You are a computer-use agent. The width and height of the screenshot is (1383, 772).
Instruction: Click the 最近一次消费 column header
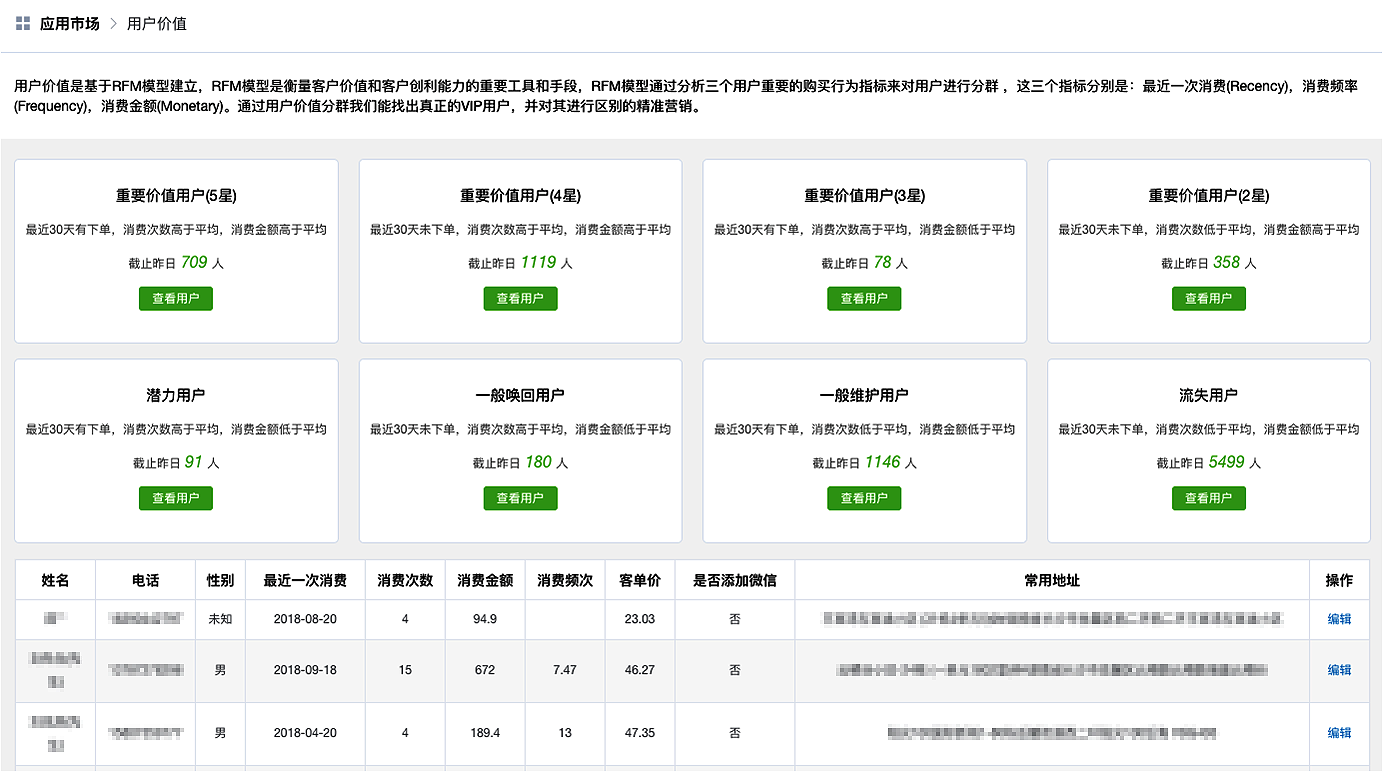(305, 580)
